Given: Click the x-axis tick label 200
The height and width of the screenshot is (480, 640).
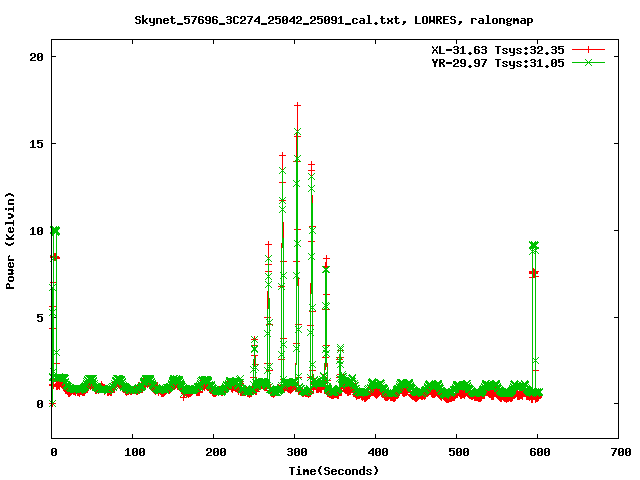Looking at the screenshot, I should tap(215, 452).
